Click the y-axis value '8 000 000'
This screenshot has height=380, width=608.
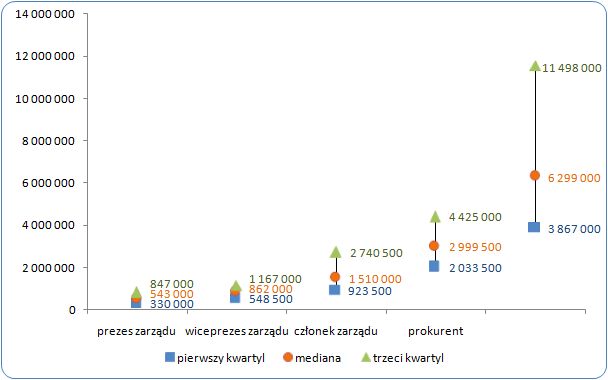point(48,141)
